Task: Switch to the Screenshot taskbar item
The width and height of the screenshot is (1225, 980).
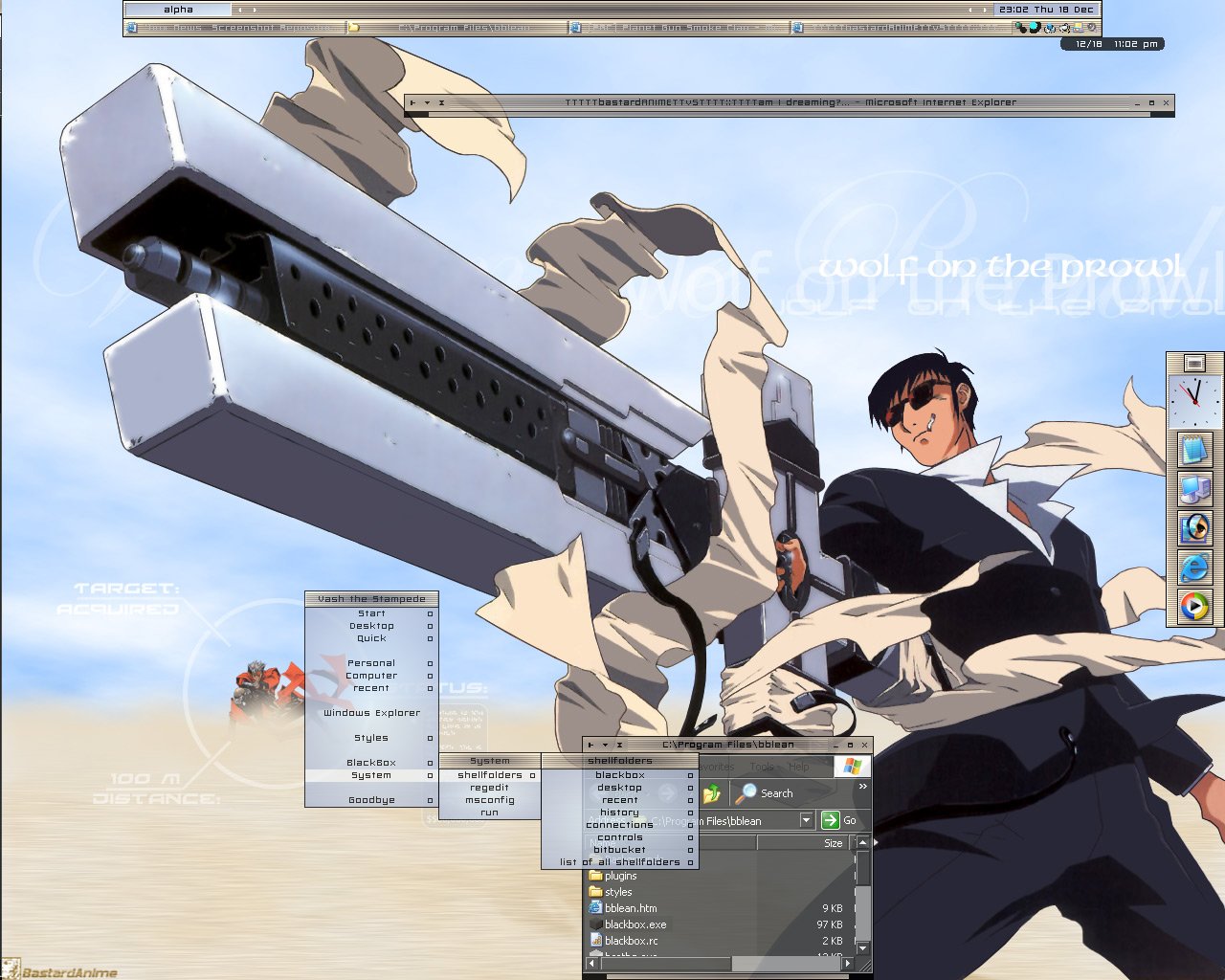Action: [234, 28]
